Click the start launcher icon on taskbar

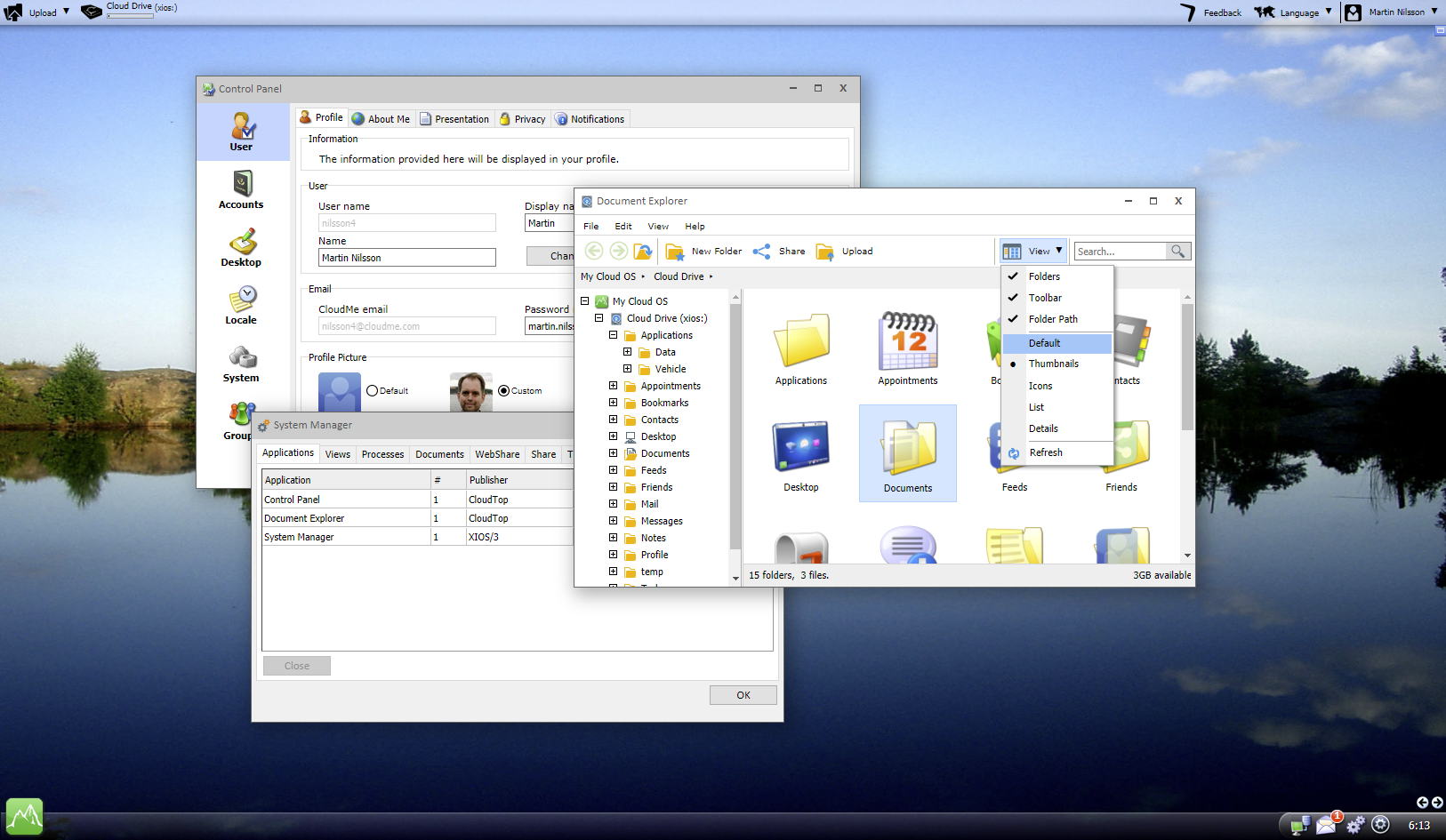[x=24, y=816]
